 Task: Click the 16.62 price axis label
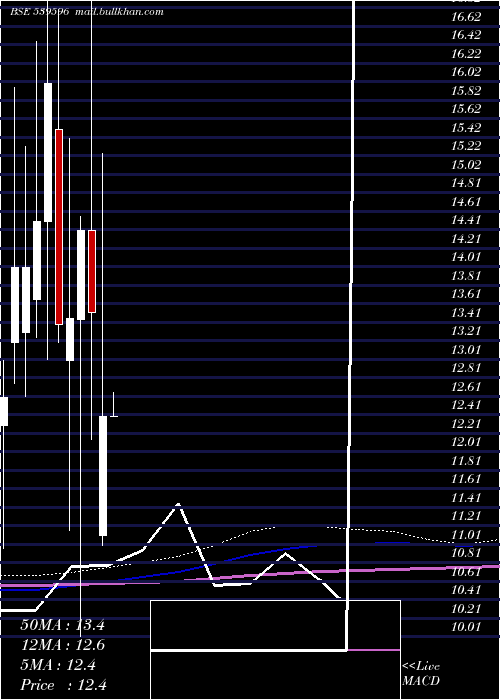point(467,17)
